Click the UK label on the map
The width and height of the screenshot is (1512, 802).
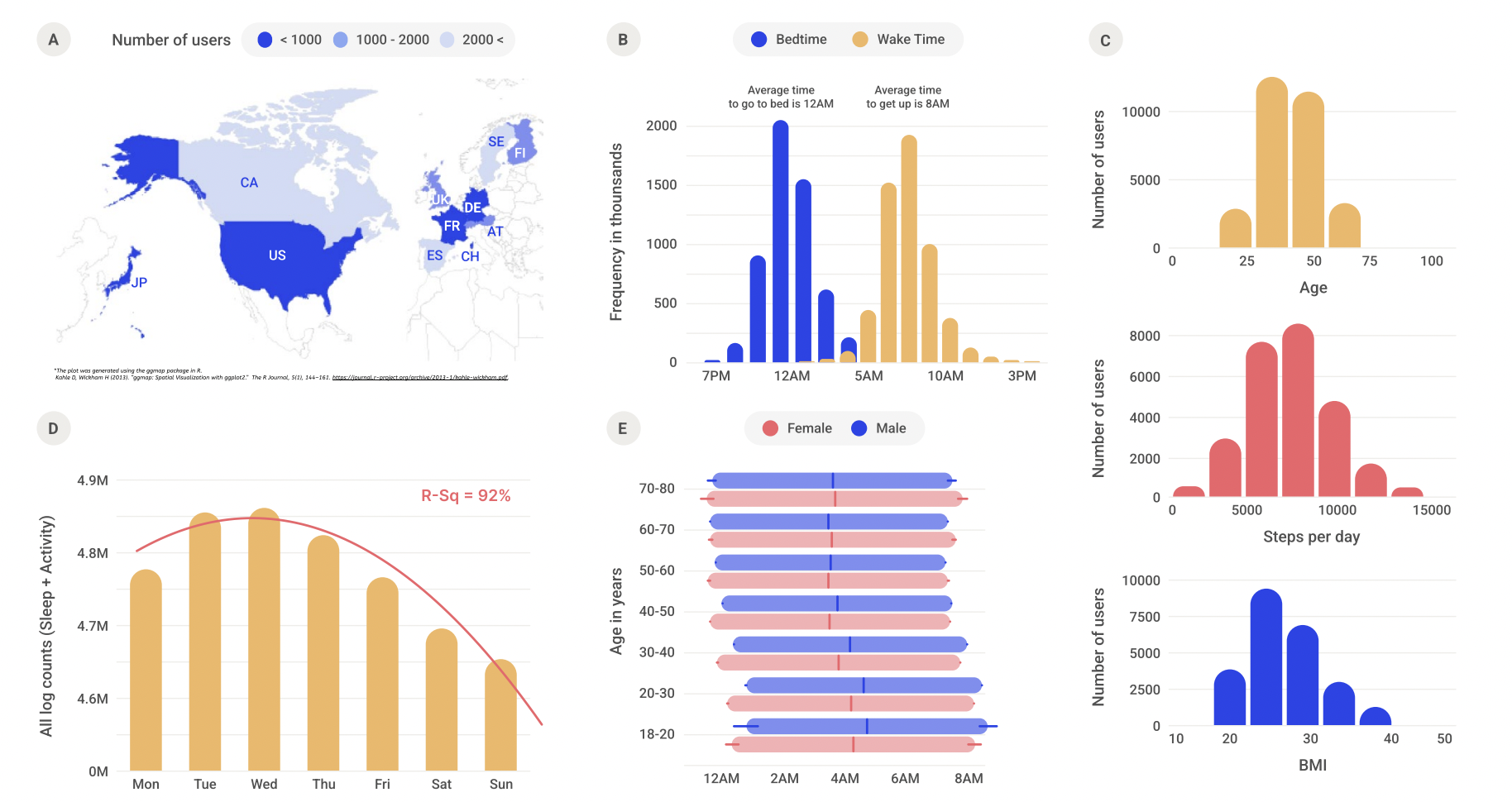tap(441, 200)
